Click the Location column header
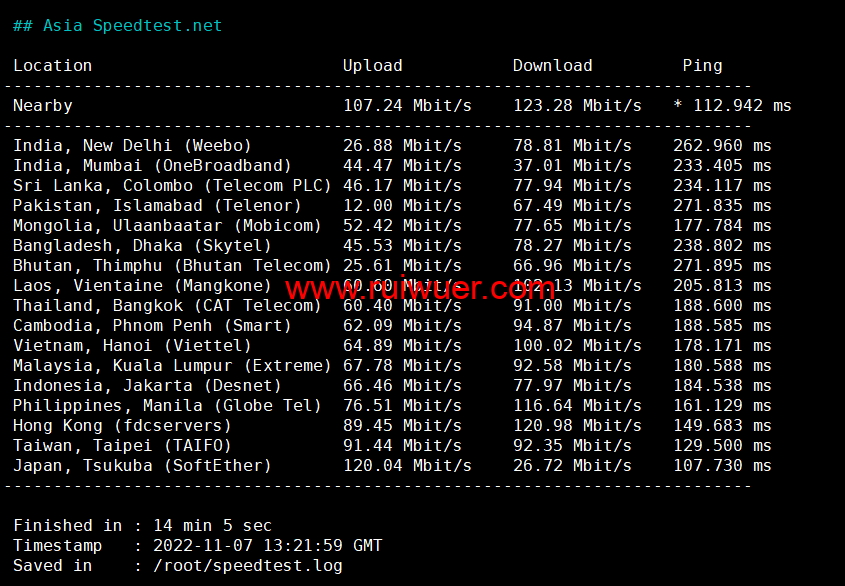The height and width of the screenshot is (586, 845). 52,66
